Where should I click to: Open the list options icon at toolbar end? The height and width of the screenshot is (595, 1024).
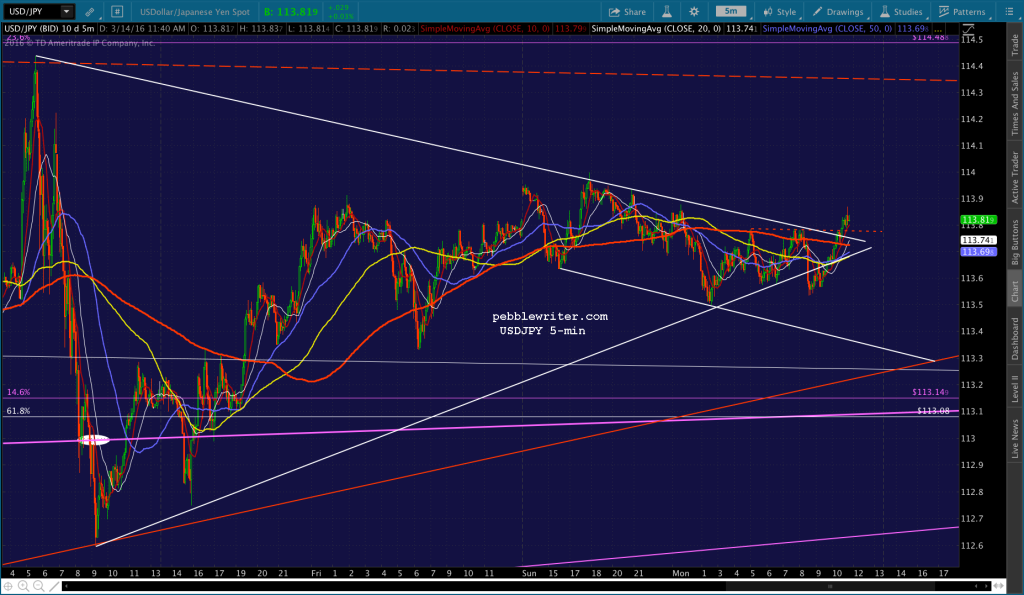1009,12
